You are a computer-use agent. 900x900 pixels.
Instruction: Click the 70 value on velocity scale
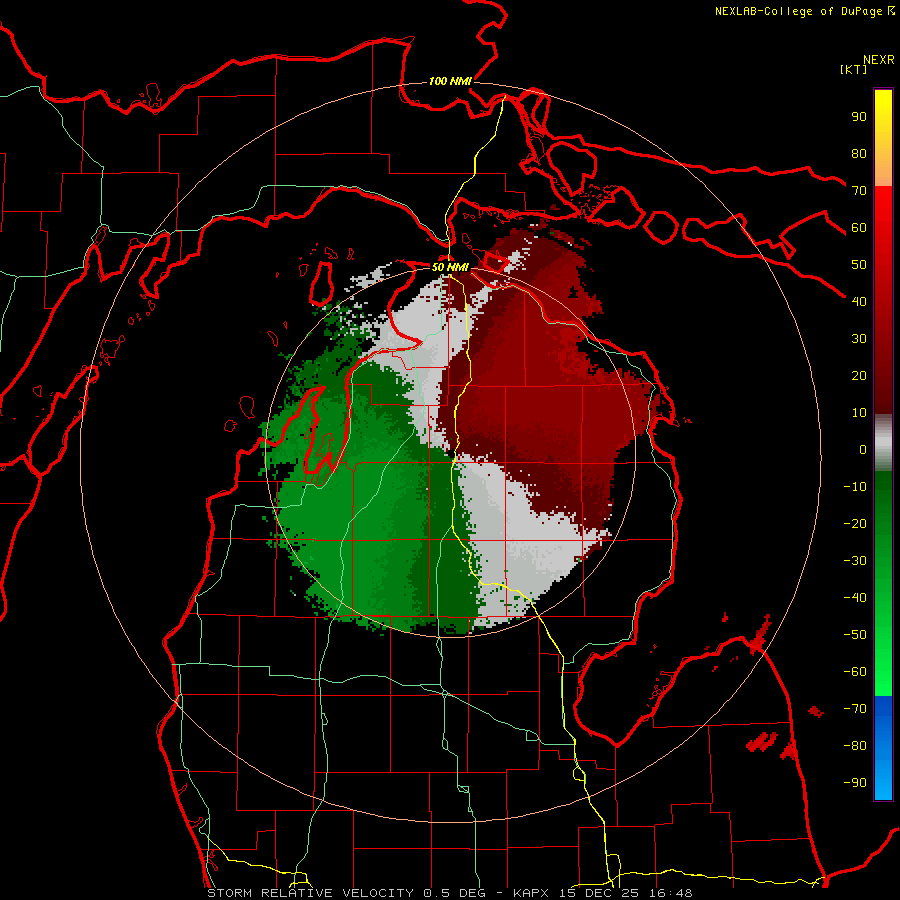coord(859,191)
